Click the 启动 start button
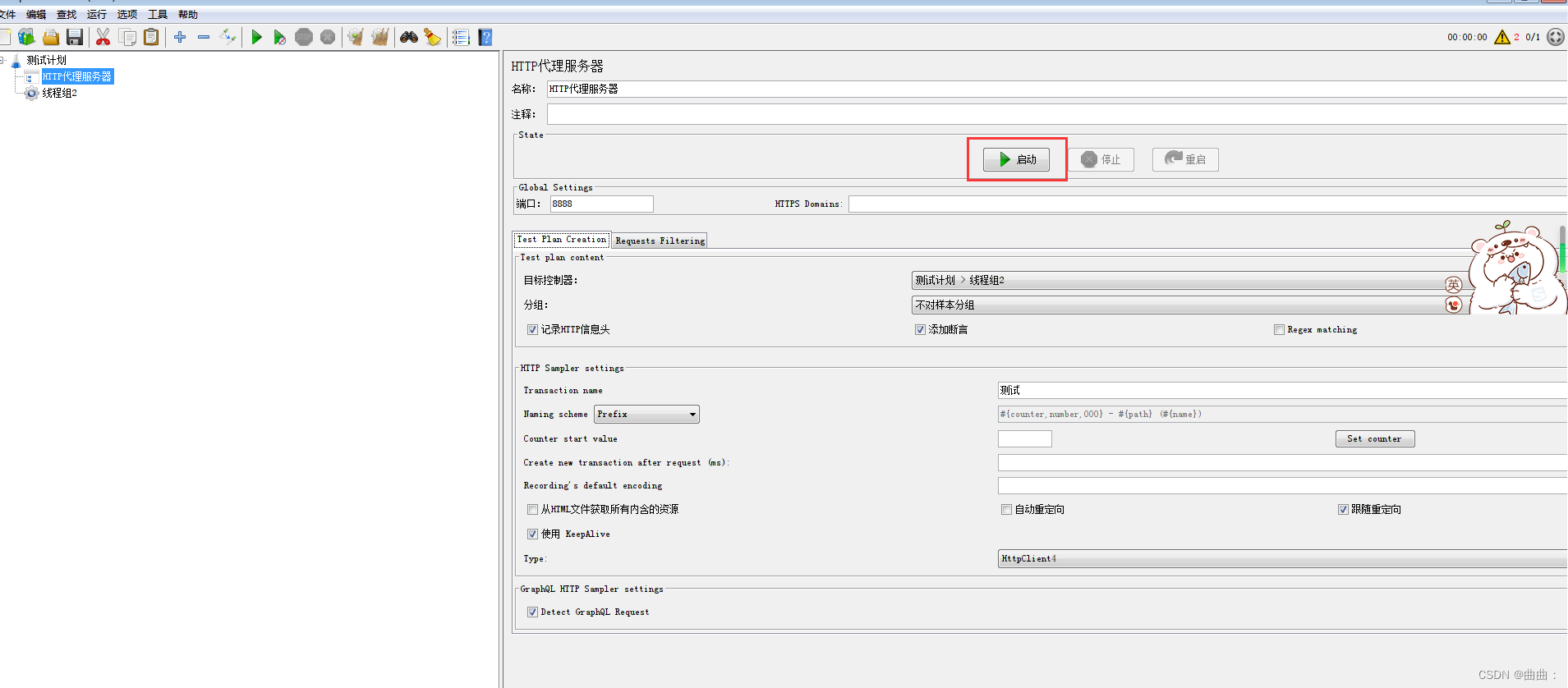1568x688 pixels. (x=1017, y=159)
